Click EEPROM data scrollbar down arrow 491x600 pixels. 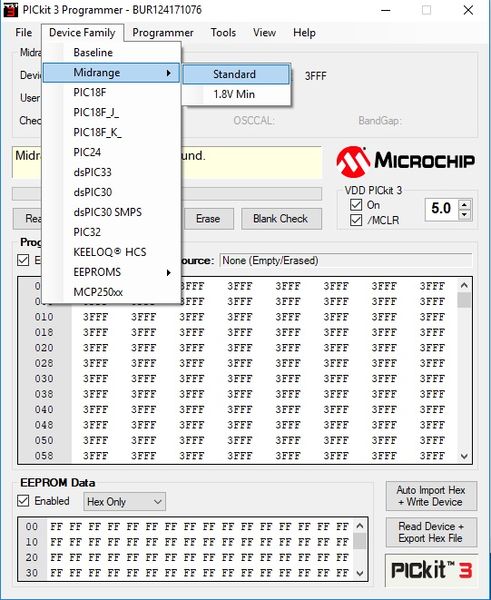(x=360, y=573)
